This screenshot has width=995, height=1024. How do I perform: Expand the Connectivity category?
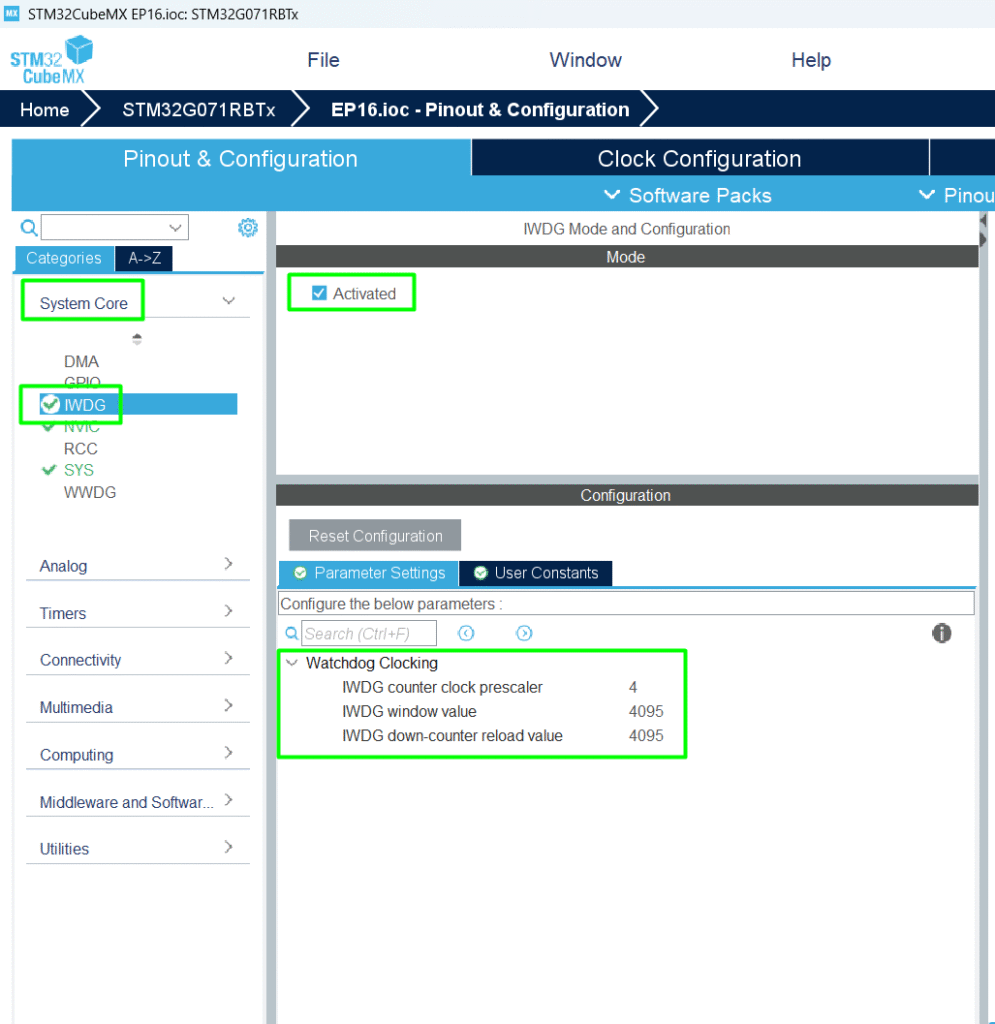pos(228,658)
